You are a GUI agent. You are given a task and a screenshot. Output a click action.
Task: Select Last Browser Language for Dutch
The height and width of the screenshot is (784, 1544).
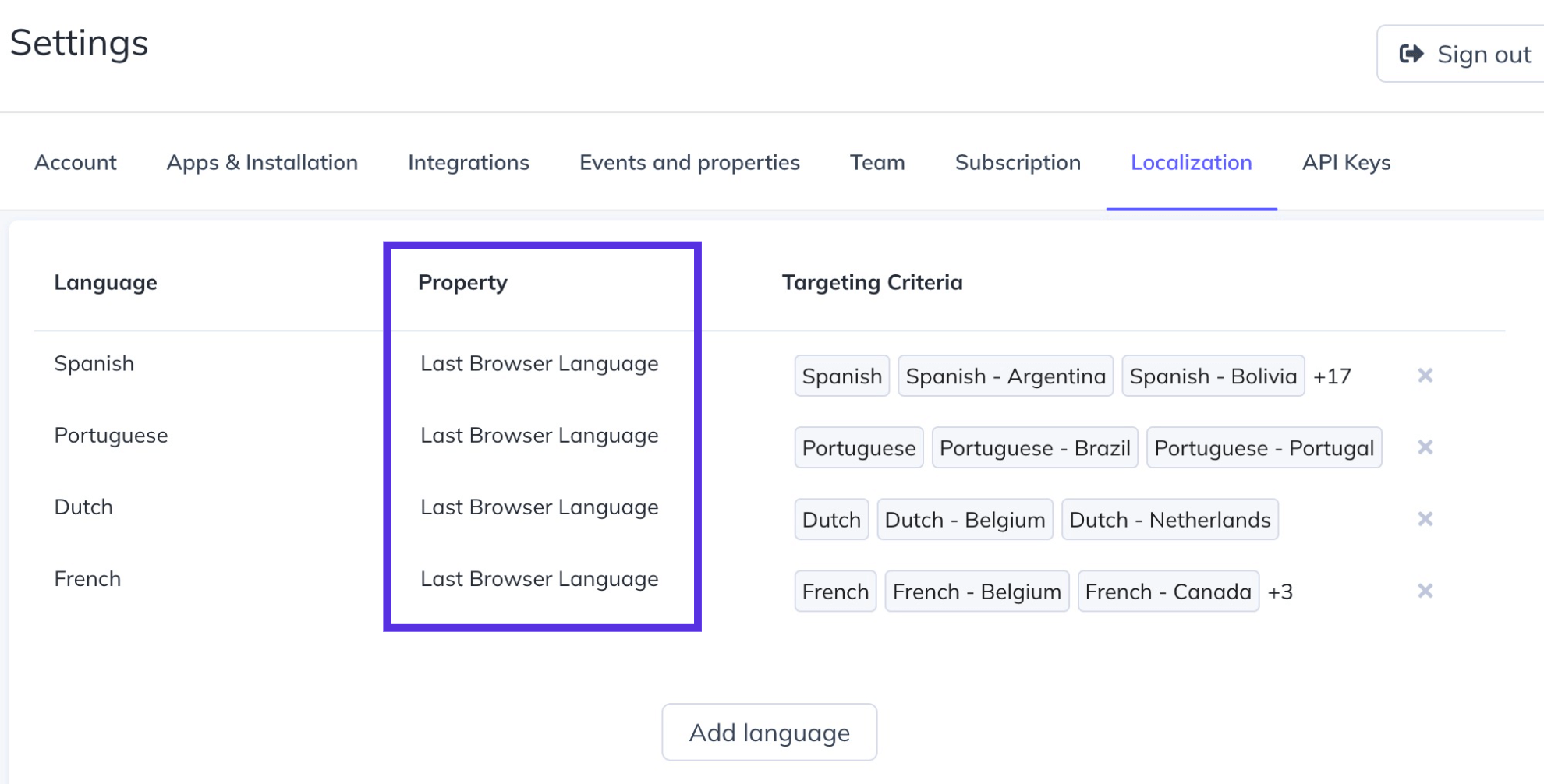[540, 507]
